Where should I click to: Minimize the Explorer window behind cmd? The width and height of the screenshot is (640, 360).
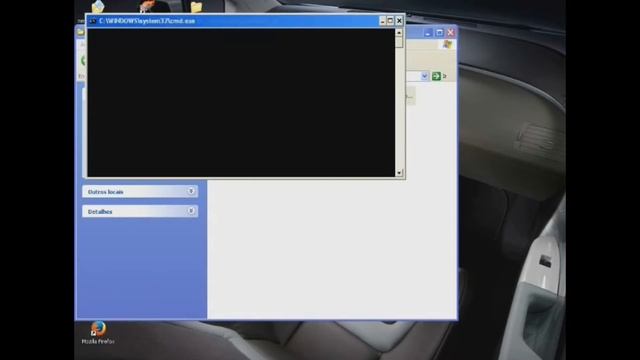pyautogui.click(x=427, y=33)
